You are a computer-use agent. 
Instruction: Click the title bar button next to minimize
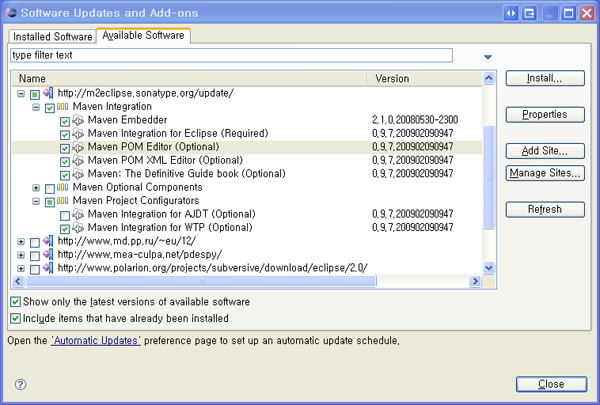[x=530, y=13]
